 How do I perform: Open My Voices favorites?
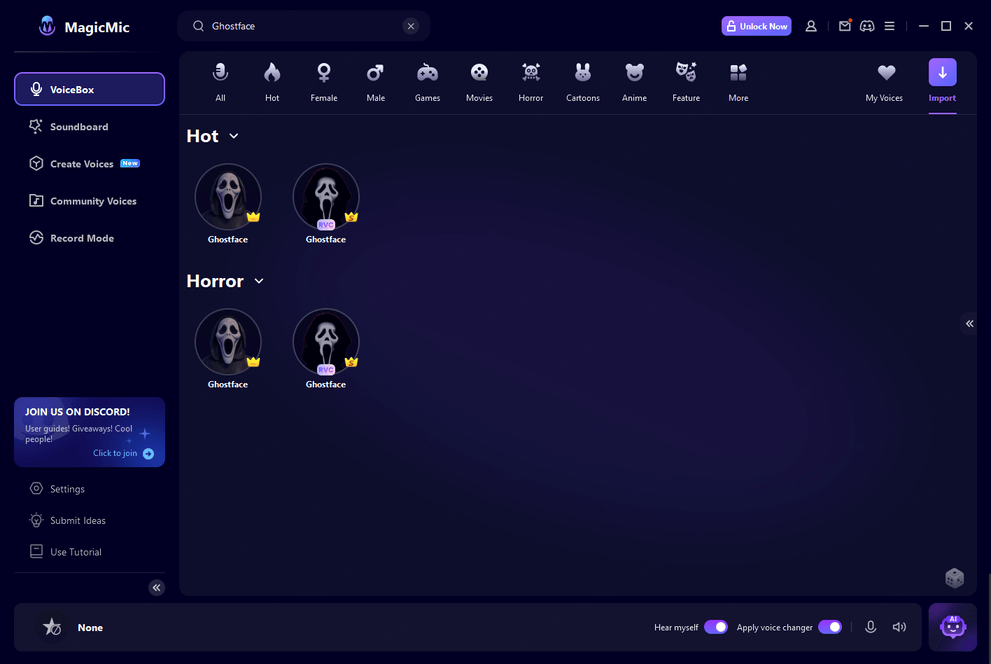[884, 81]
